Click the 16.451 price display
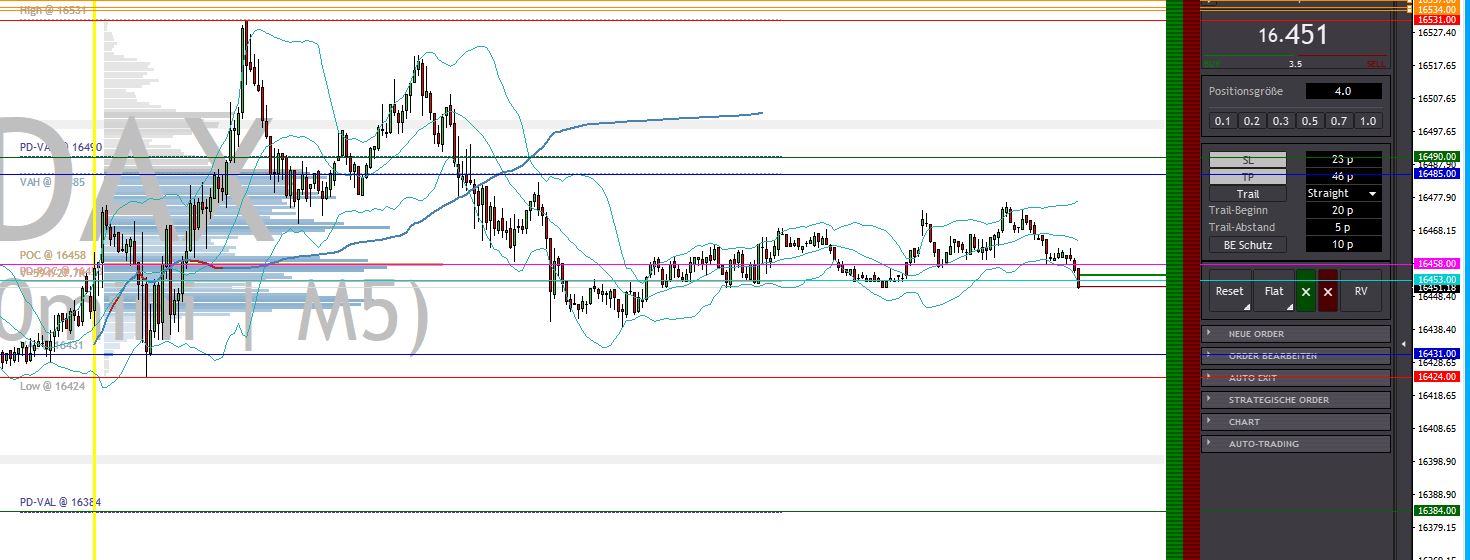Viewport: 1470px width, 560px height. (x=1294, y=36)
